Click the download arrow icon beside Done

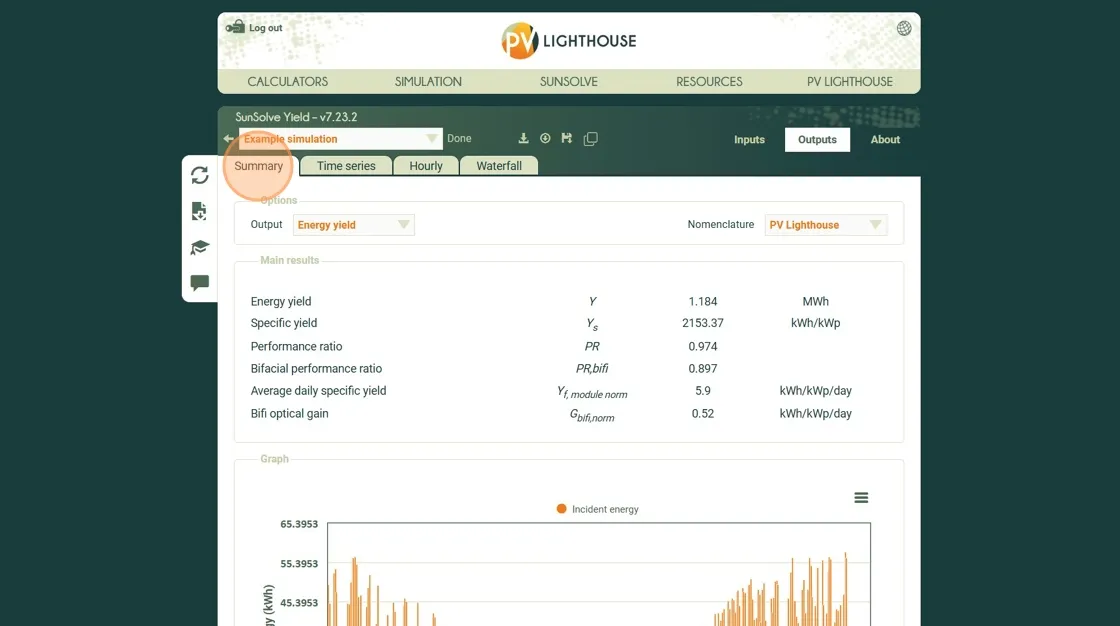click(523, 139)
